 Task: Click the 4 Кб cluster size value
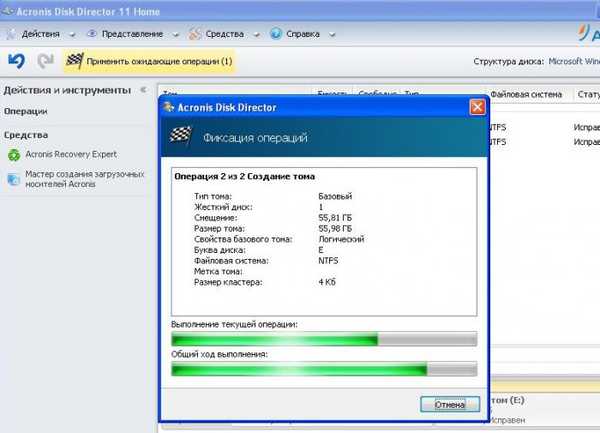tap(327, 282)
